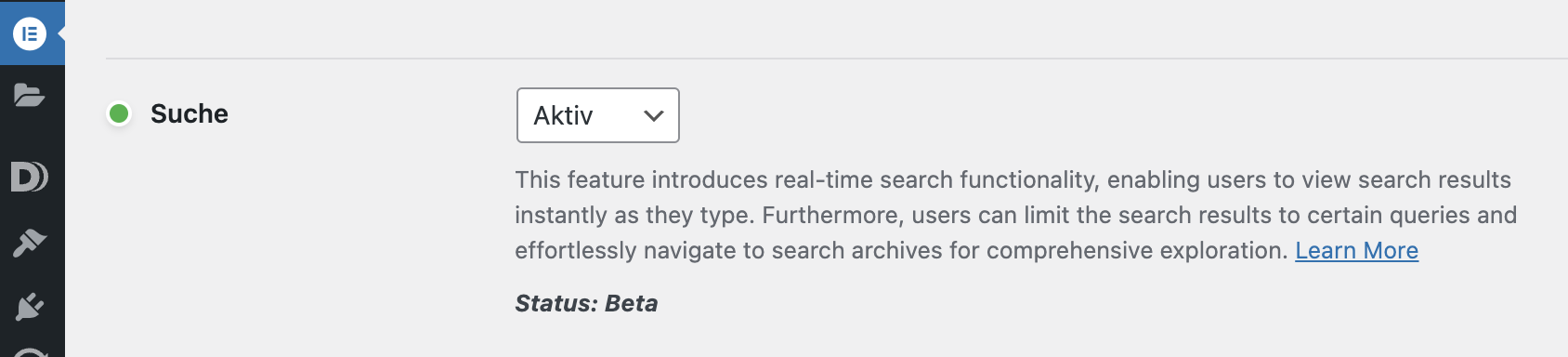The width and height of the screenshot is (1568, 357).
Task: Click the active menu arrow beside Elementor
Action: coord(60,33)
